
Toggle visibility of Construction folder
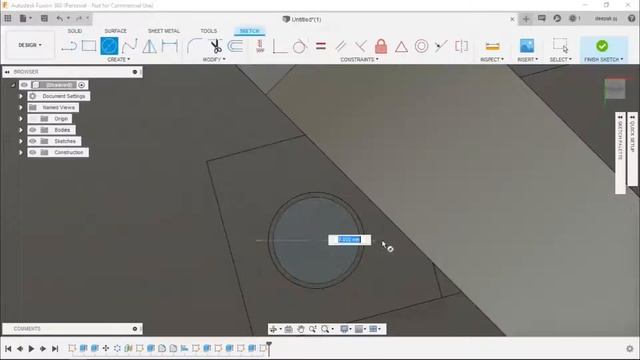pos(33,152)
